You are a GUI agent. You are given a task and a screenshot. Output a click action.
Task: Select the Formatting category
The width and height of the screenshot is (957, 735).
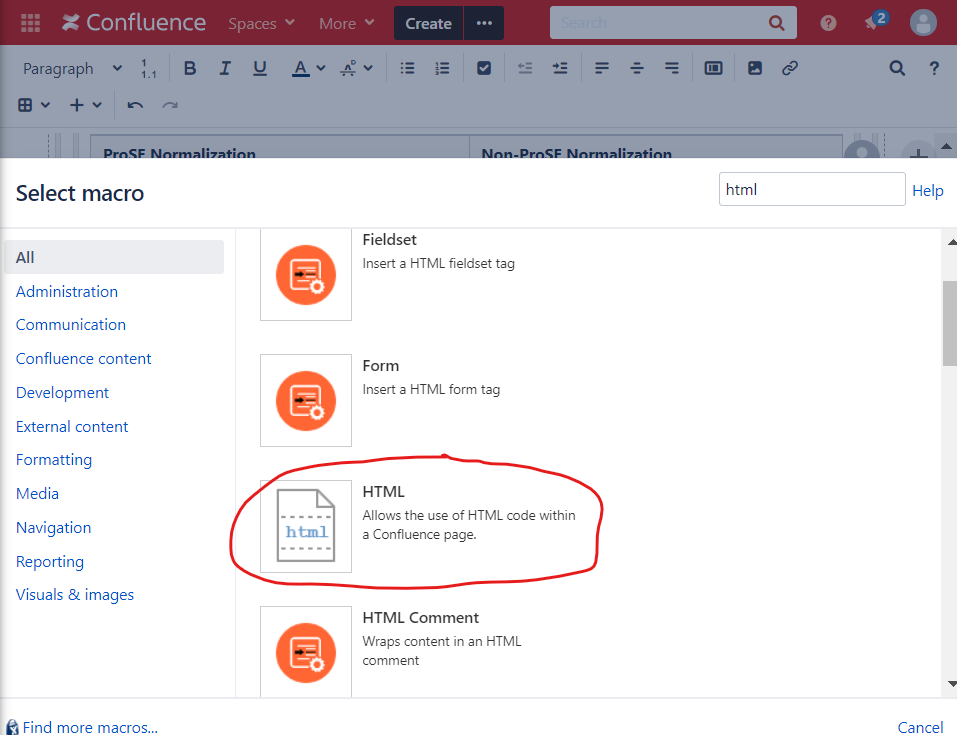54,460
